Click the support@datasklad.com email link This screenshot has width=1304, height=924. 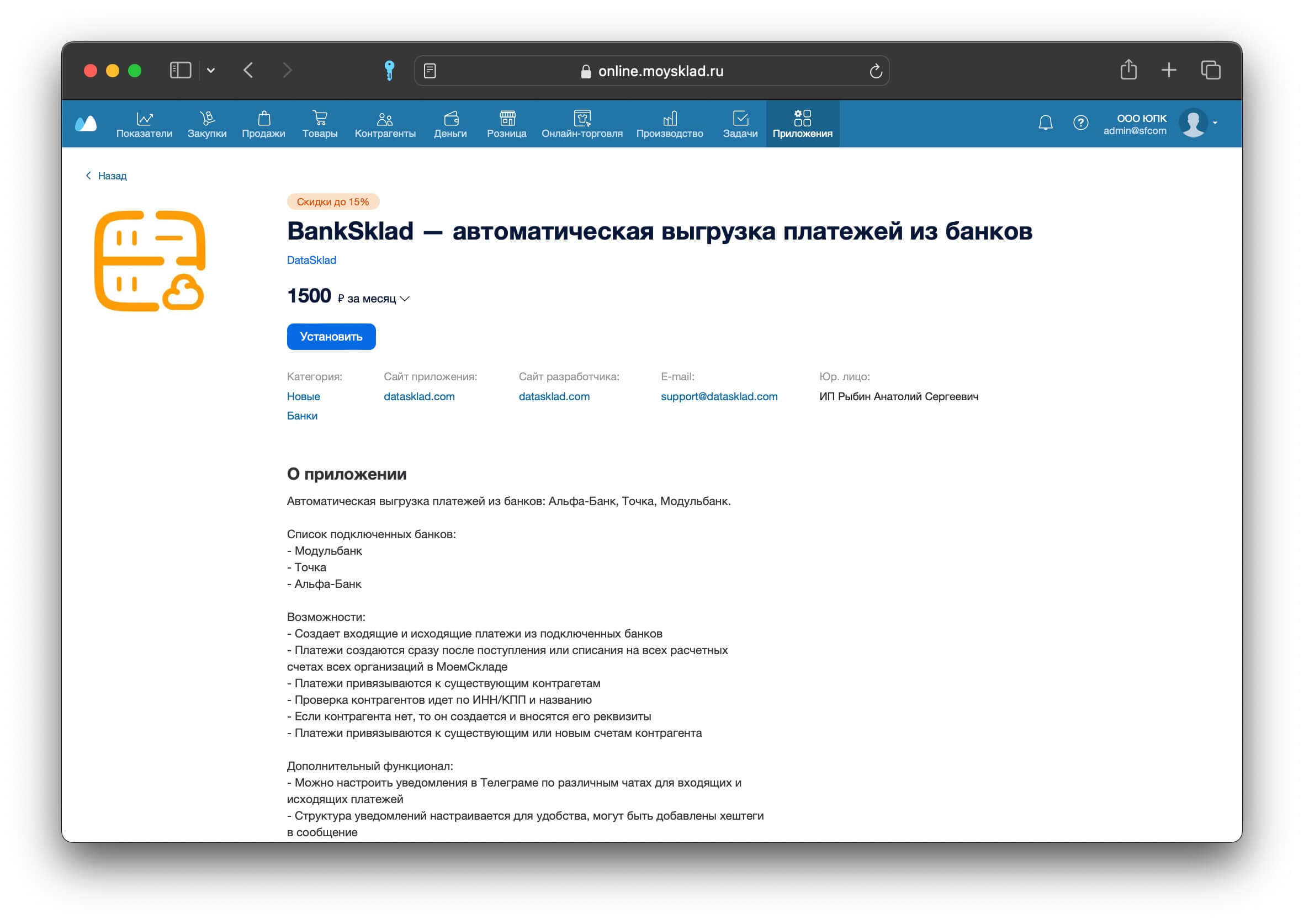click(x=719, y=396)
